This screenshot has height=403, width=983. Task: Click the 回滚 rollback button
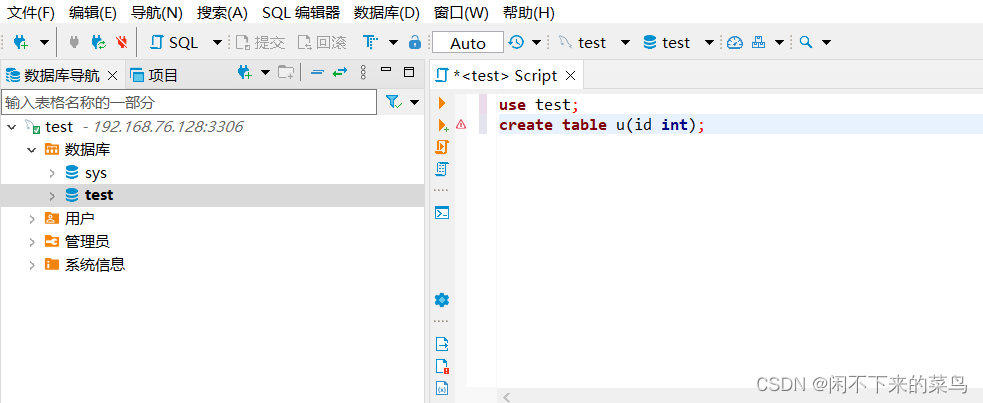point(322,43)
